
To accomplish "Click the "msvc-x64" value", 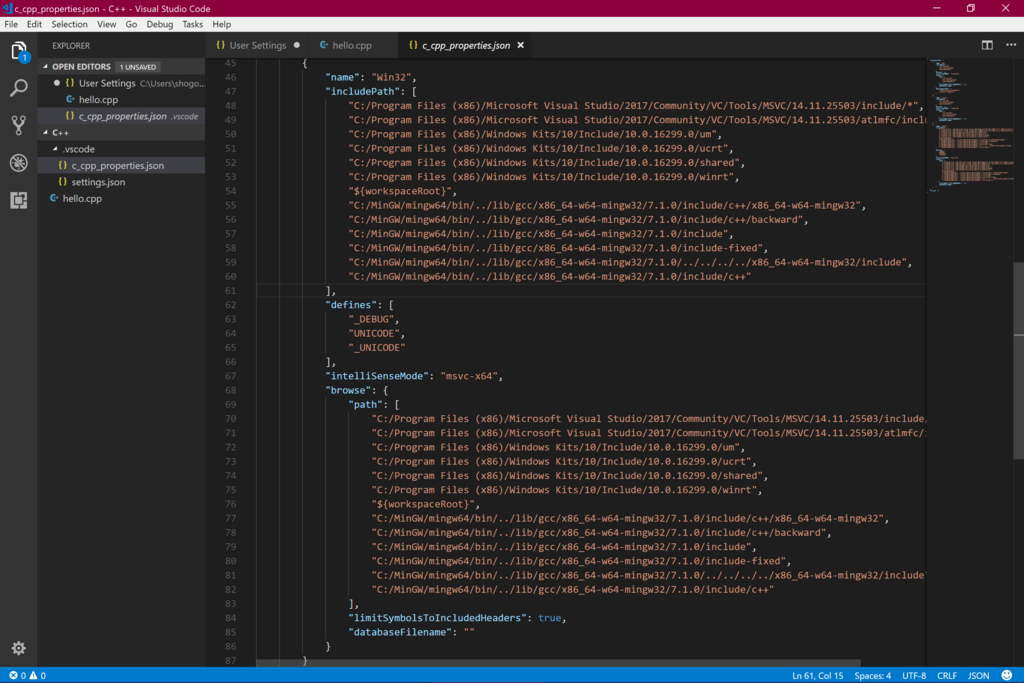I will pos(469,376).
